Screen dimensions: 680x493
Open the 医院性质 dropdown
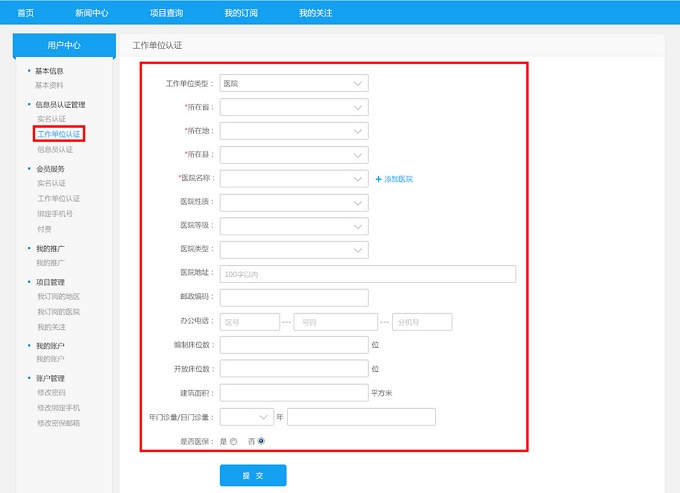293,202
